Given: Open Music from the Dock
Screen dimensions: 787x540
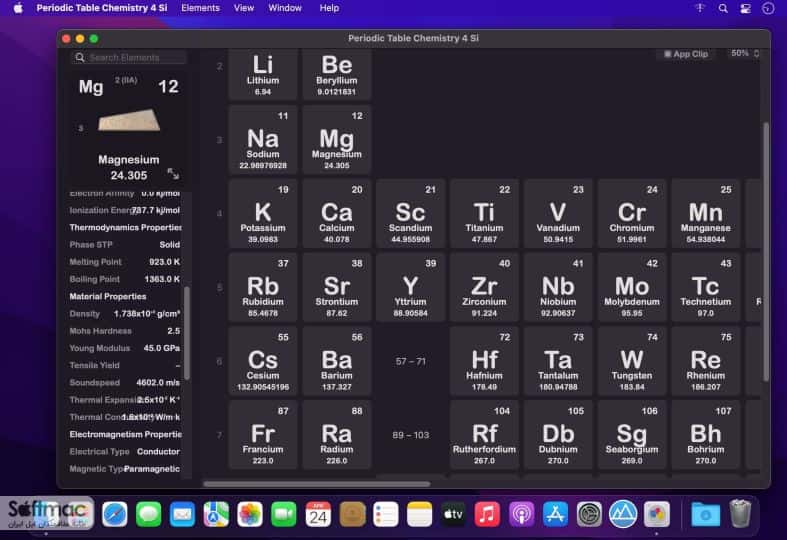Looking at the screenshot, I should (x=487, y=514).
